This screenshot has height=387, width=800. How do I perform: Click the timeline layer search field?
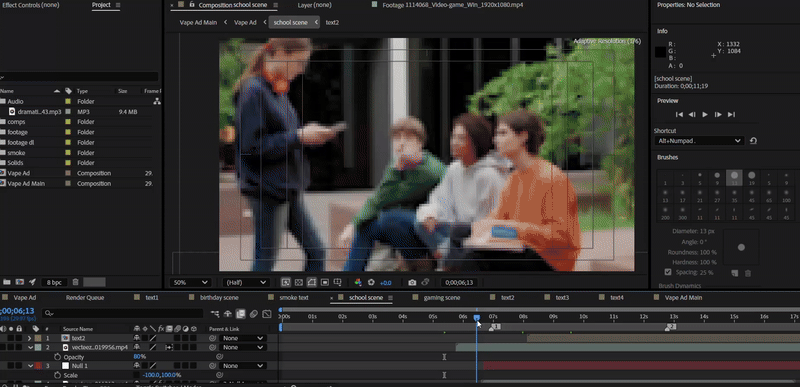pos(123,314)
